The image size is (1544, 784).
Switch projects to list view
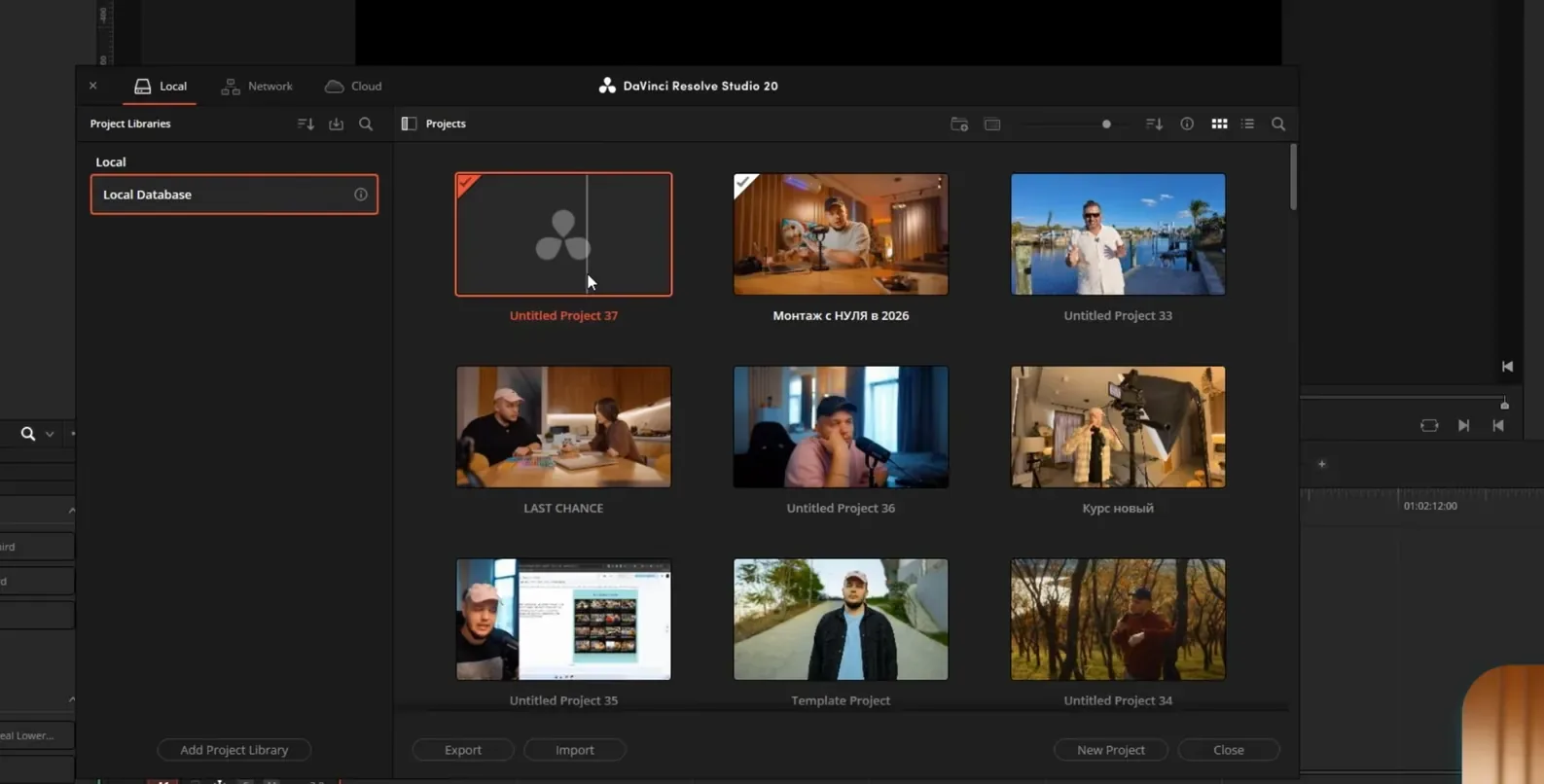[x=1247, y=124]
